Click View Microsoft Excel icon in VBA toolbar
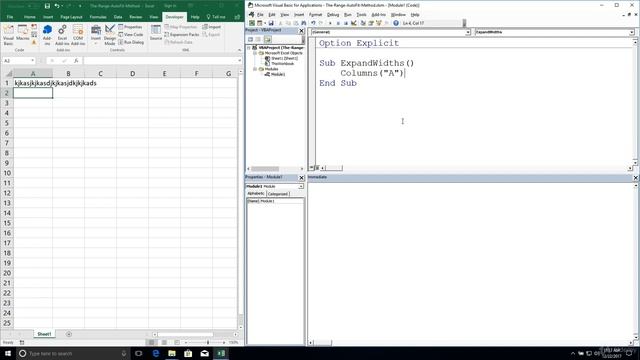The image size is (640, 360). tap(252, 23)
